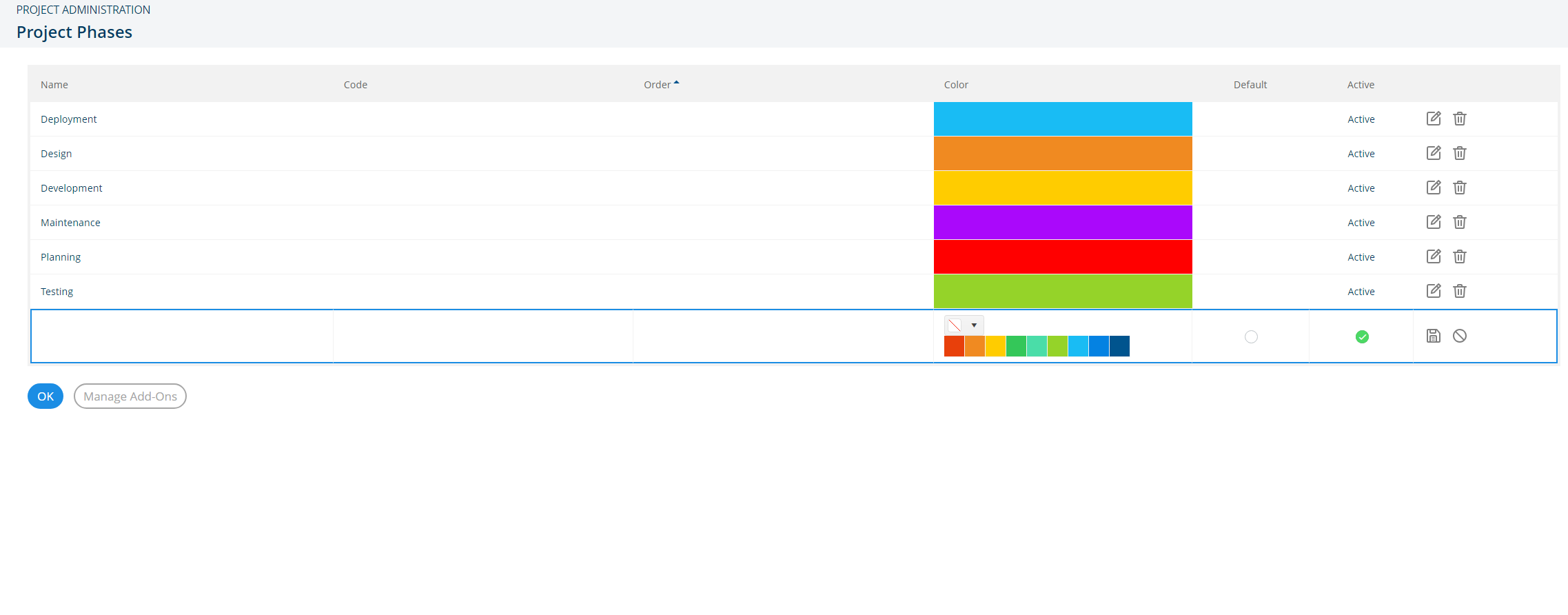Edit the Deployment phase
Image resolution: width=1568 pixels, height=615 pixels.
click(1434, 119)
